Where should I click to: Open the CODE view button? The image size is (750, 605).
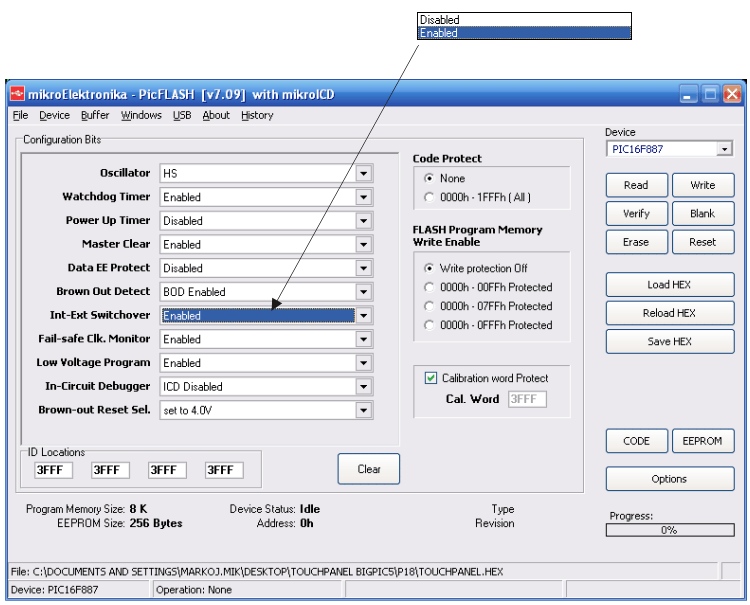tap(636, 441)
